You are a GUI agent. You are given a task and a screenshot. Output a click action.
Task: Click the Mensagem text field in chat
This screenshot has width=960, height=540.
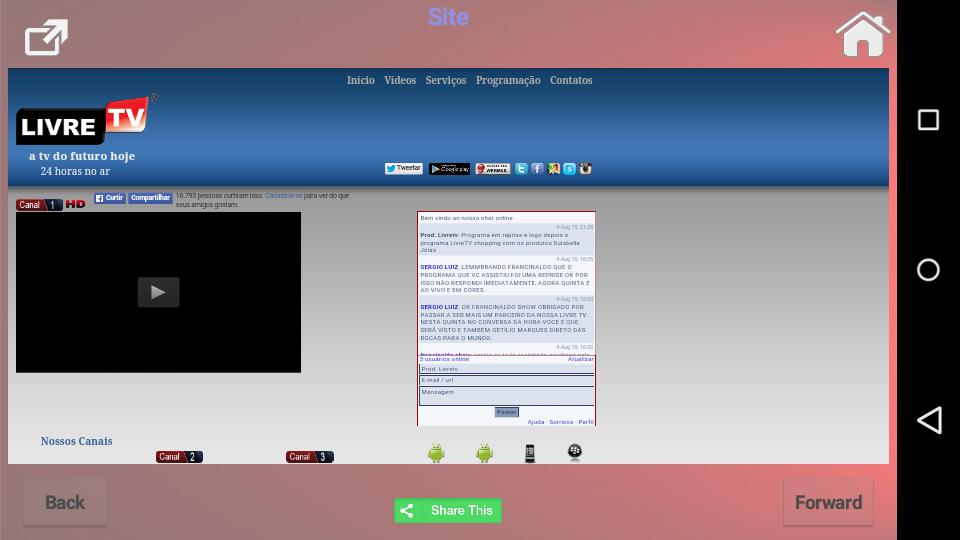click(x=506, y=396)
